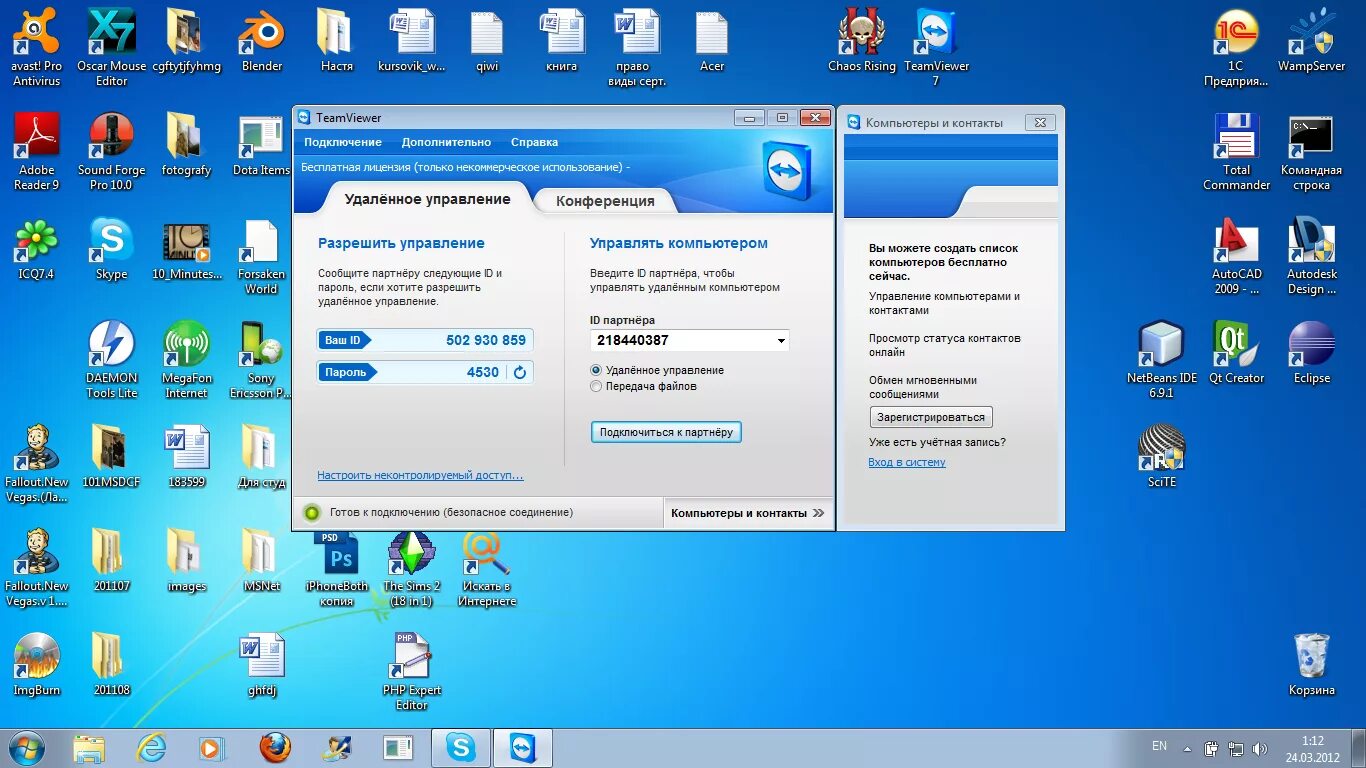Open the MegaFon Internet shortcut
Screen dimensions: 1366x768
(x=186, y=360)
